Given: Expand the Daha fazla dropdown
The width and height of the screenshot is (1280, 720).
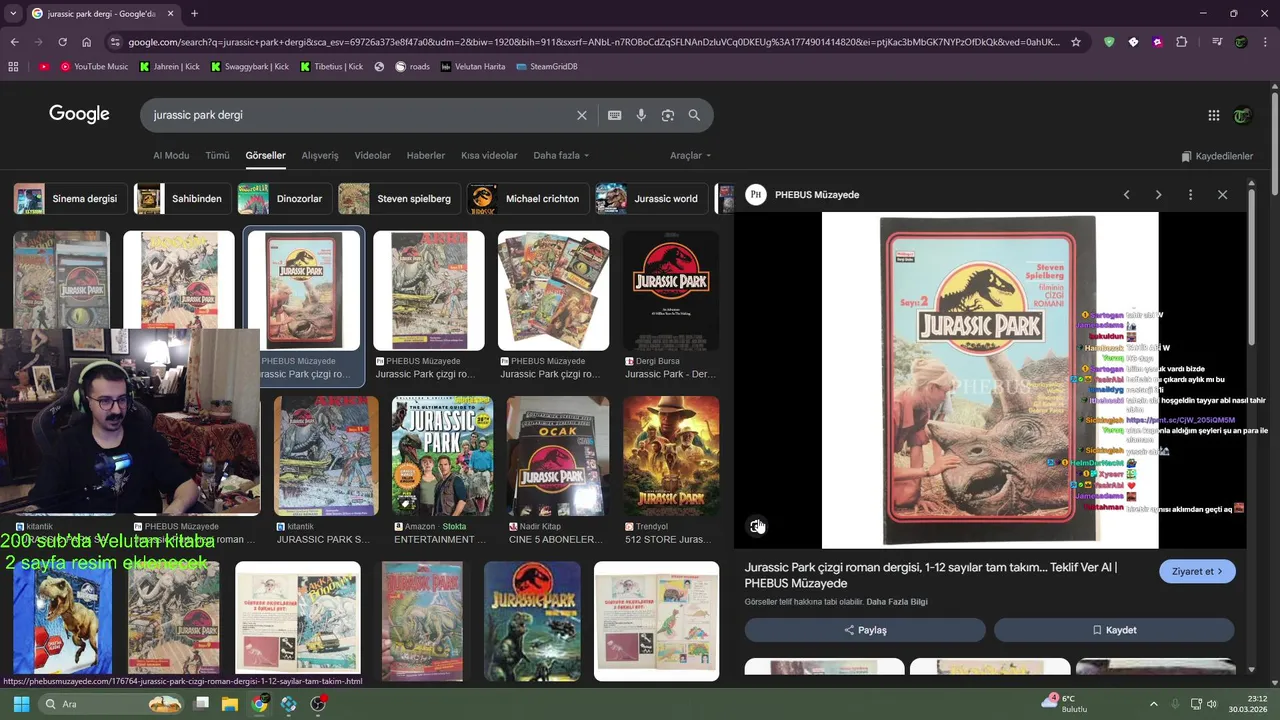Looking at the screenshot, I should (561, 156).
